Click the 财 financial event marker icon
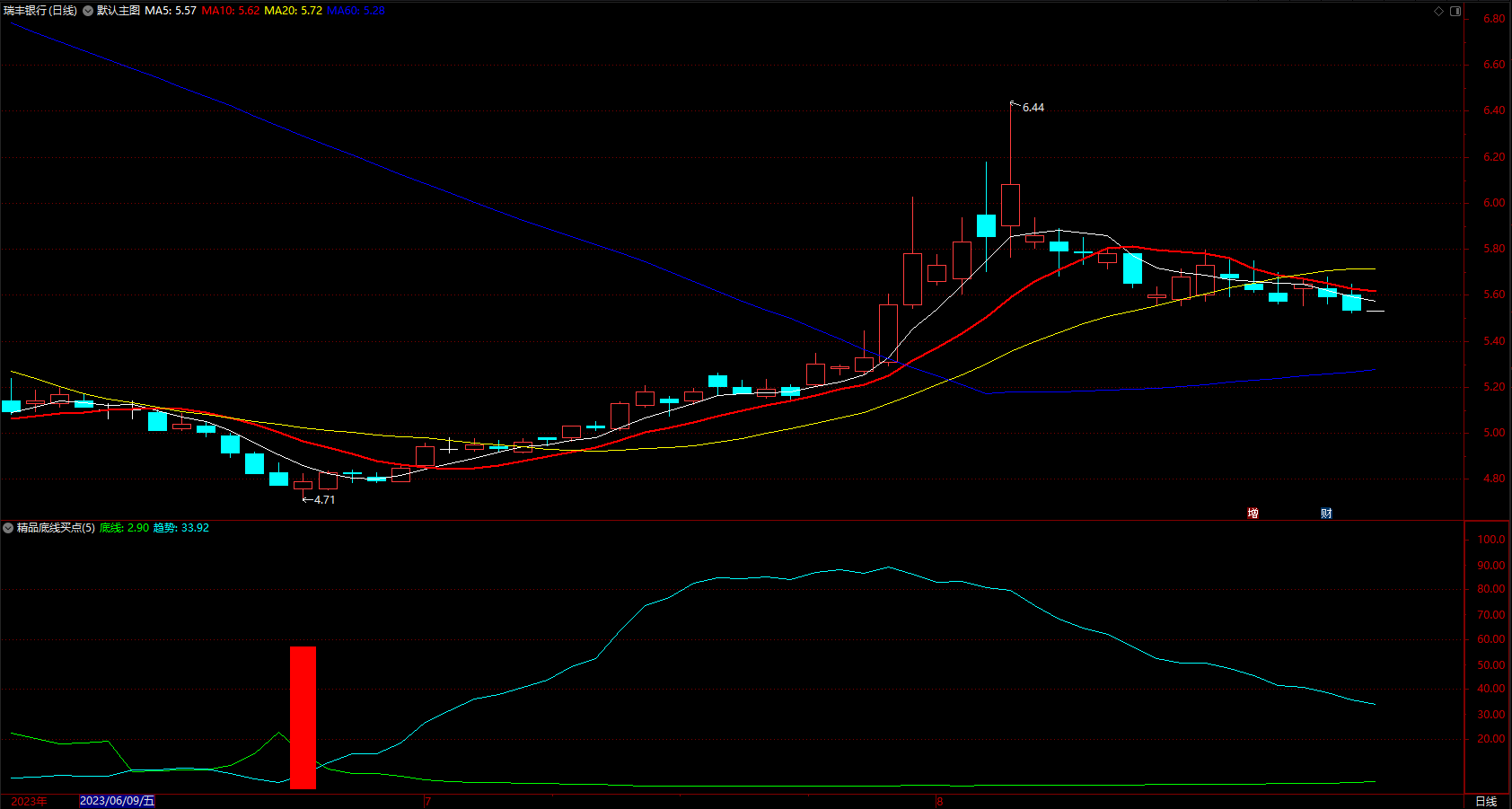The width and height of the screenshot is (1512, 809). (1326, 513)
